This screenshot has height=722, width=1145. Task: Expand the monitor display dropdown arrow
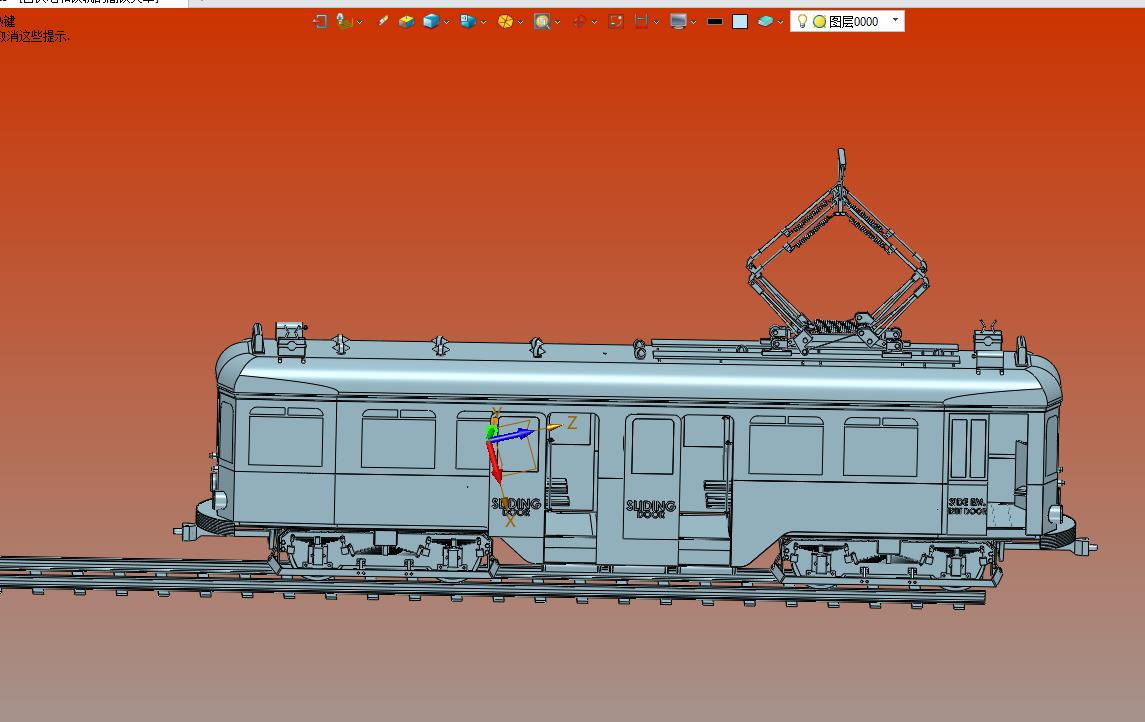point(694,23)
